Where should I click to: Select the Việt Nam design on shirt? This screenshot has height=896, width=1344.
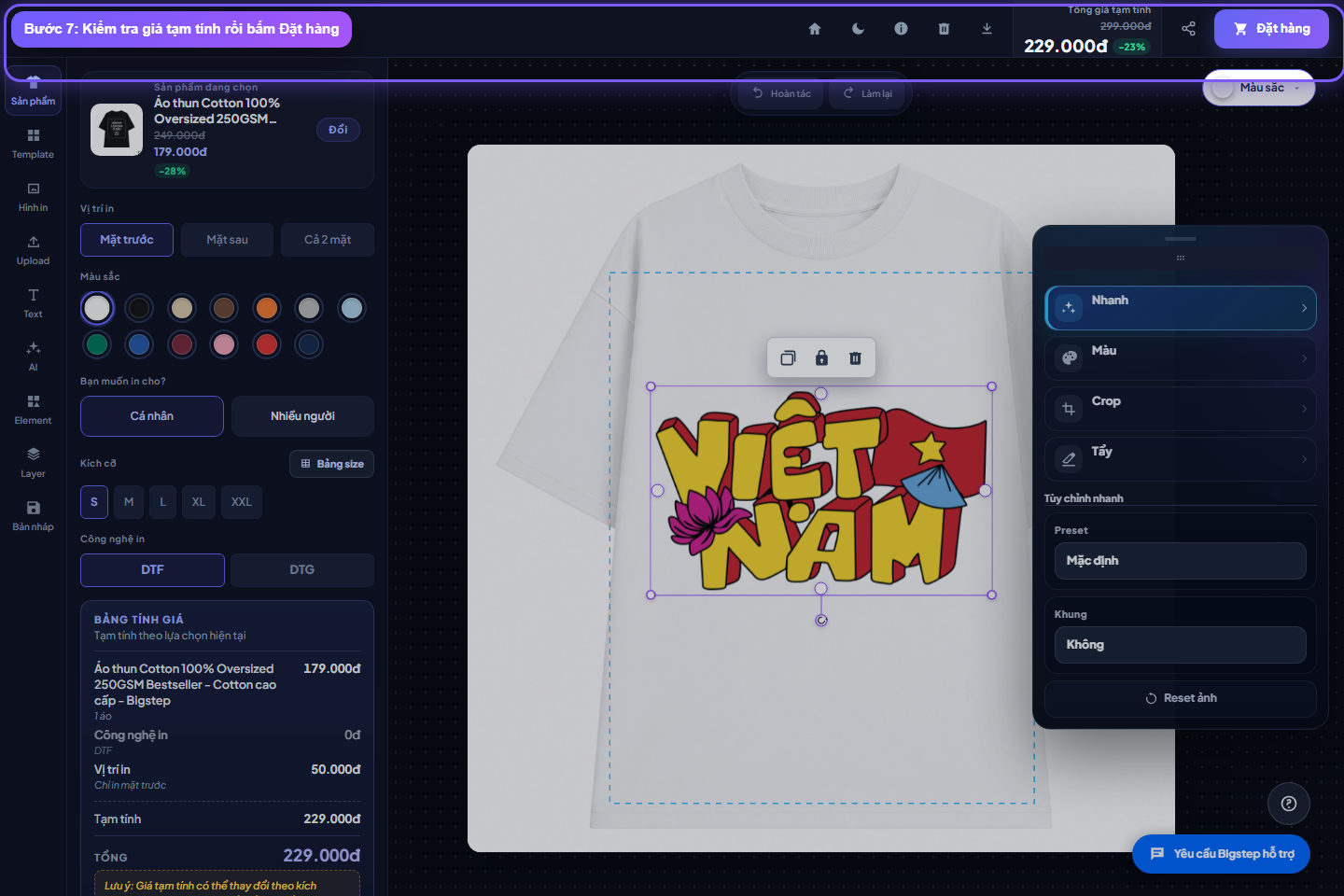[821, 491]
